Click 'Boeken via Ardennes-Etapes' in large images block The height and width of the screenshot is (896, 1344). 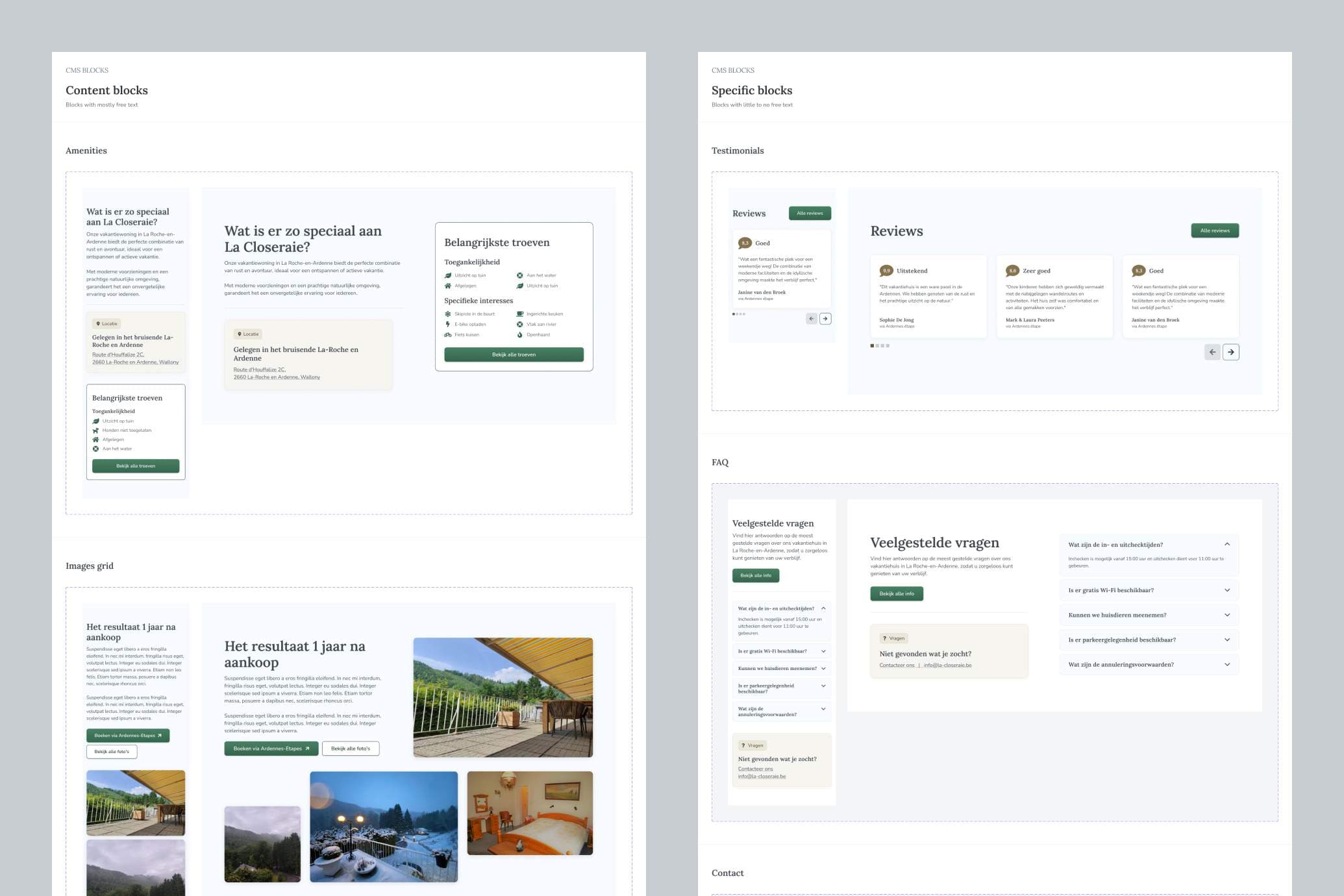point(271,749)
